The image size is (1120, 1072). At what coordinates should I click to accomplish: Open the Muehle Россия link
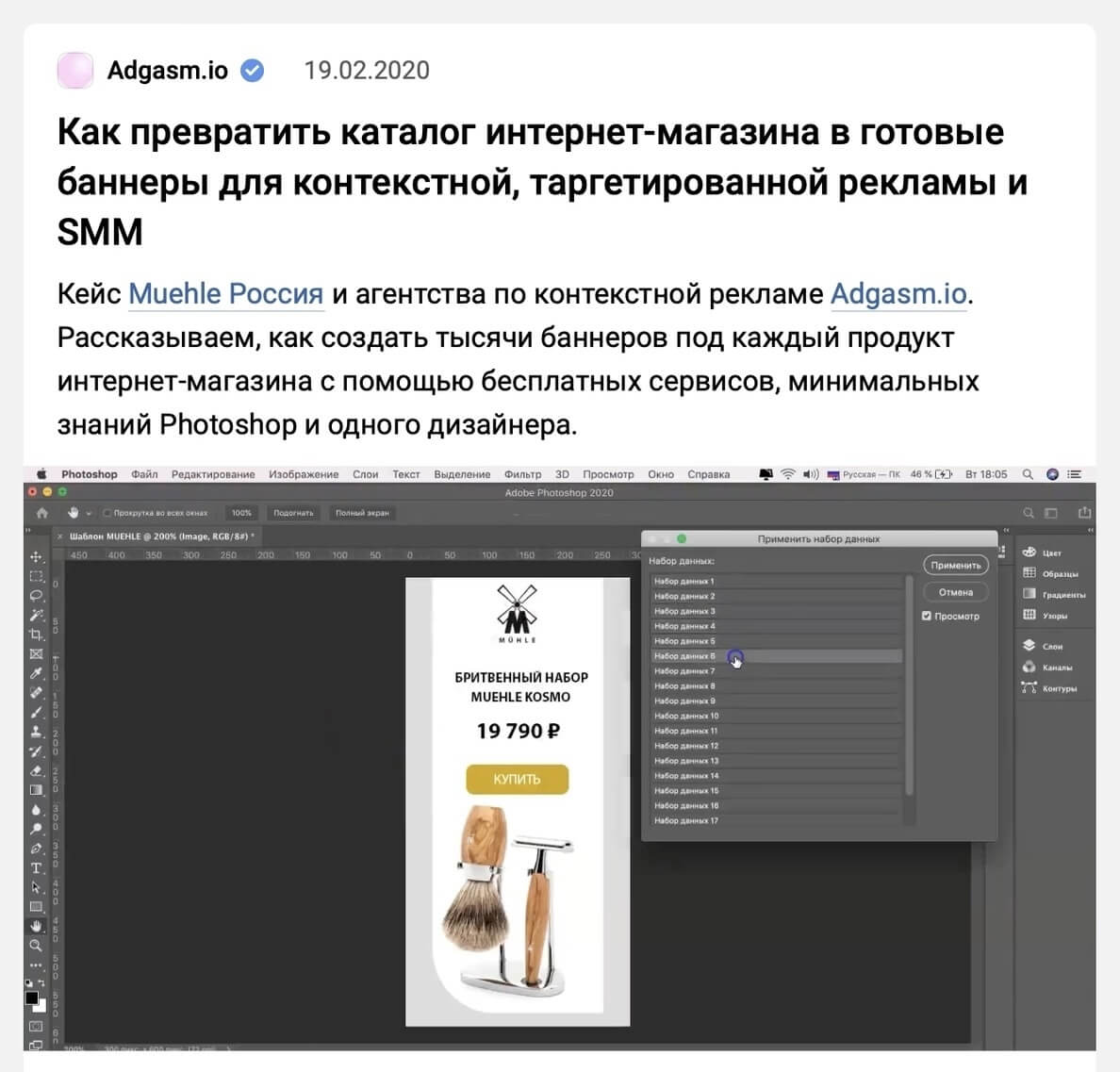tap(225, 293)
